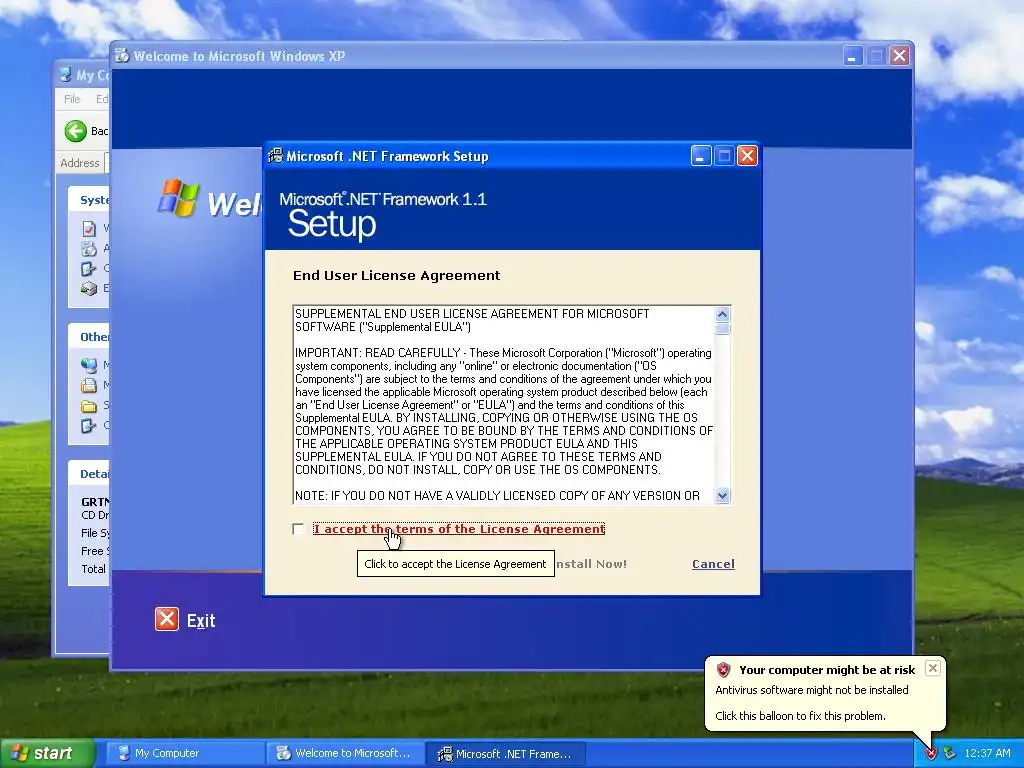This screenshot has width=1024, height=768.
Task: Minimize the Welcome to Windows XP window
Action: [852, 56]
